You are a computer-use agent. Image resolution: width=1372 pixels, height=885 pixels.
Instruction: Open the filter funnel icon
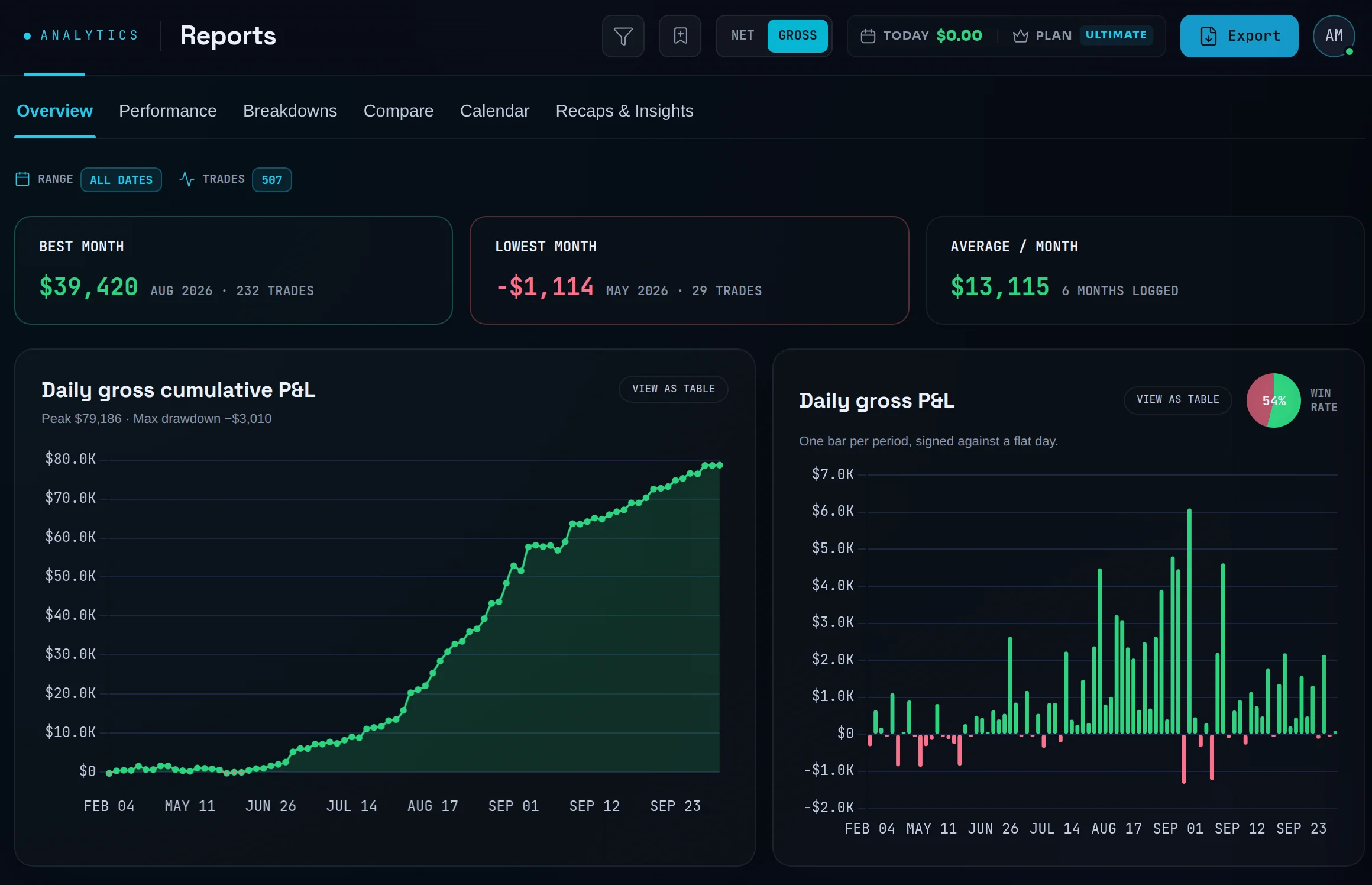(623, 36)
